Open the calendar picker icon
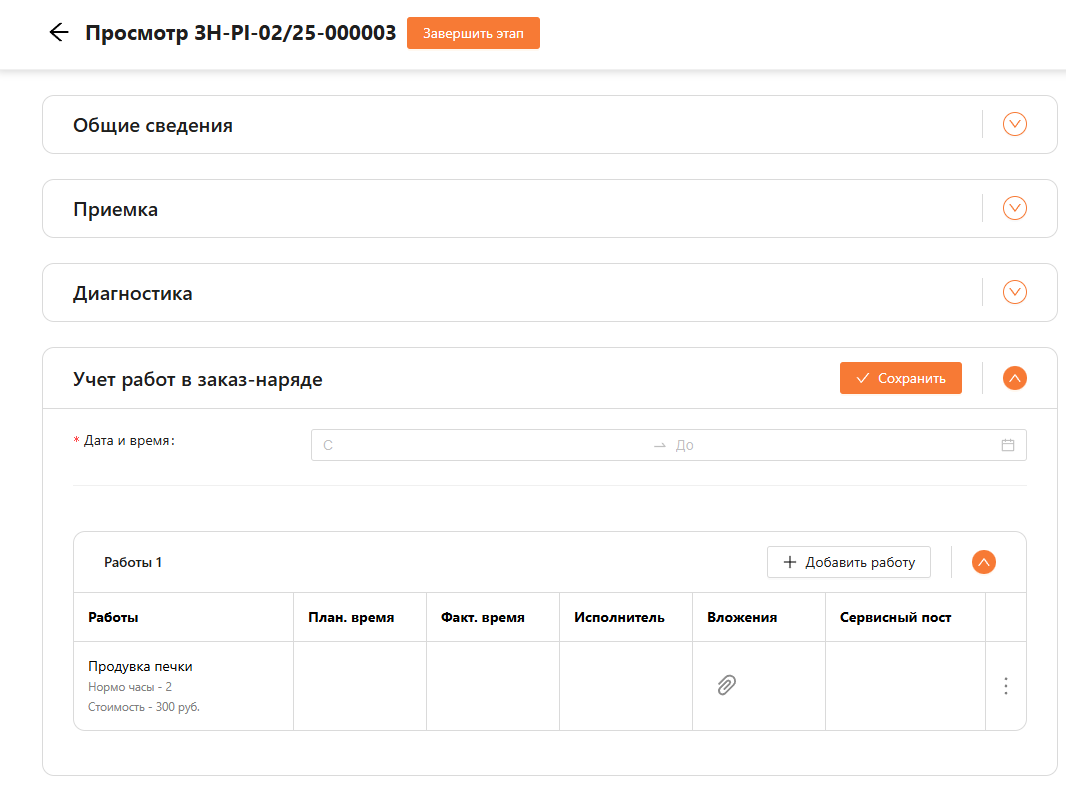 click(x=1007, y=445)
